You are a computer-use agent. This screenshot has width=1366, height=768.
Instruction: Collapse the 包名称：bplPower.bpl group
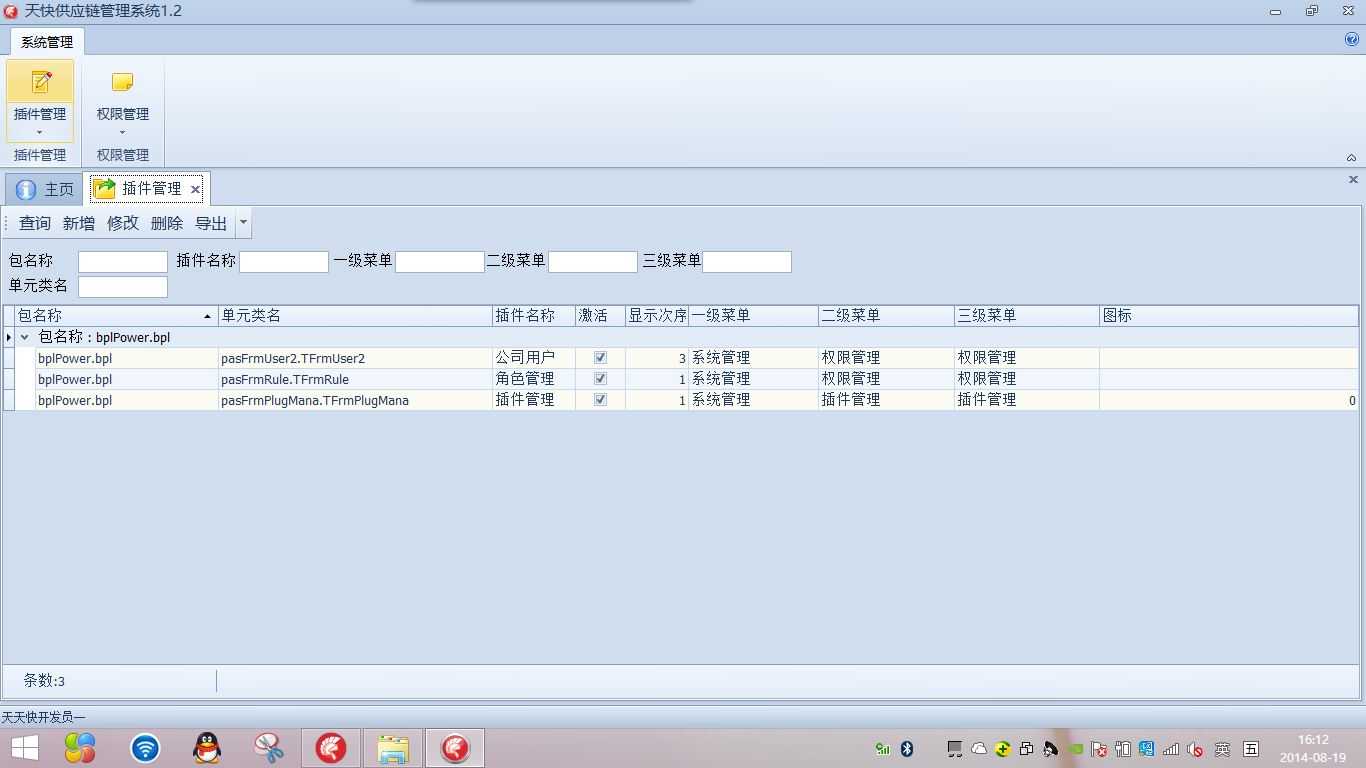(x=25, y=337)
